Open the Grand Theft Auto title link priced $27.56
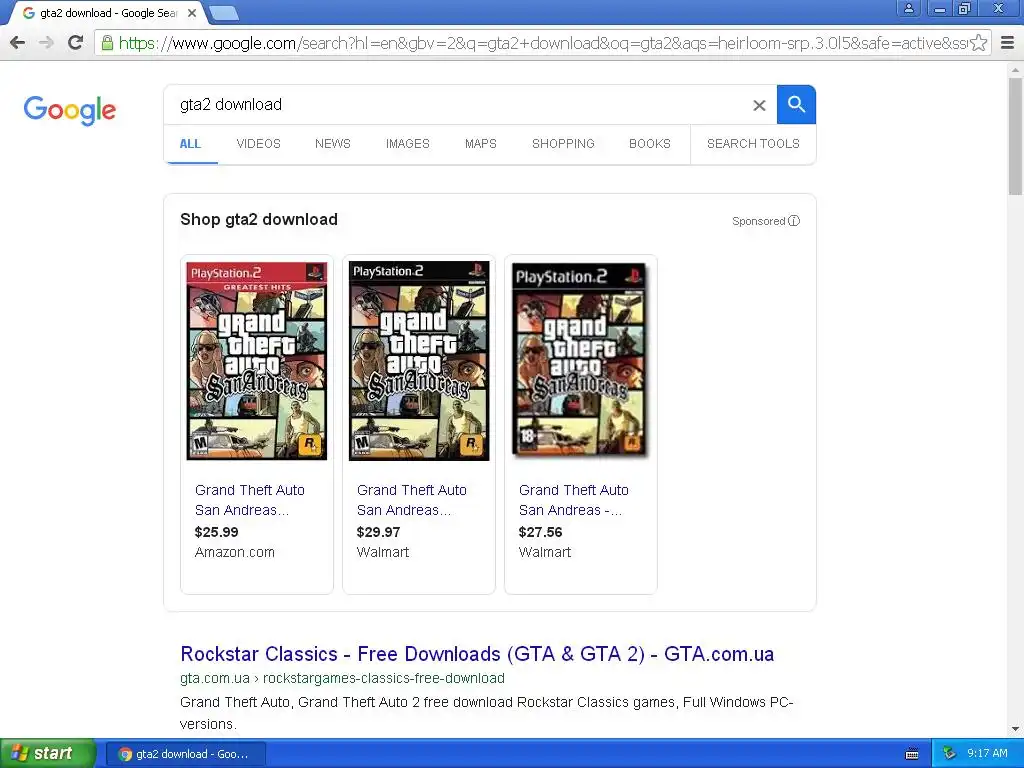The height and width of the screenshot is (768, 1024). coord(573,500)
